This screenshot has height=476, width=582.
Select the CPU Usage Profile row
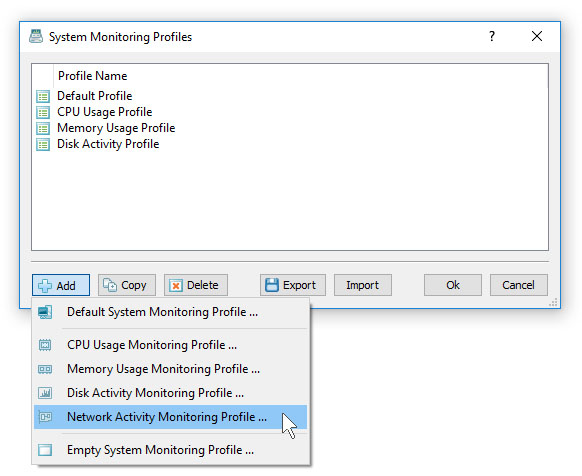pyautogui.click(x=290, y=112)
